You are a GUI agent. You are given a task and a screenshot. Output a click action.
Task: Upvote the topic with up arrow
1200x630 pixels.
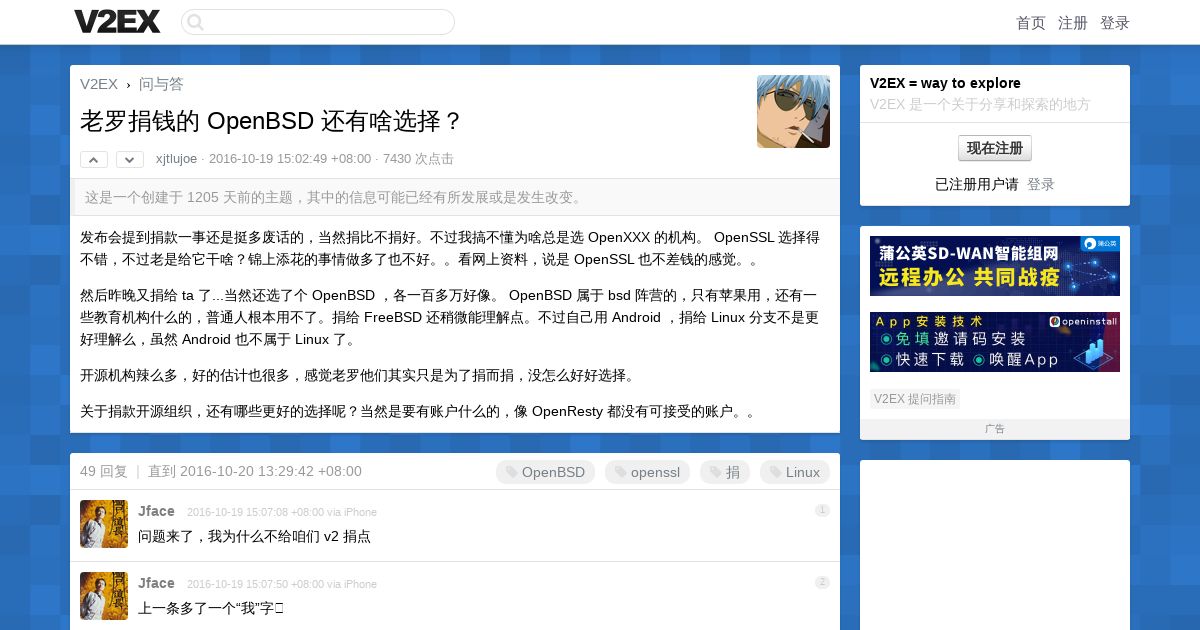pos(94,160)
